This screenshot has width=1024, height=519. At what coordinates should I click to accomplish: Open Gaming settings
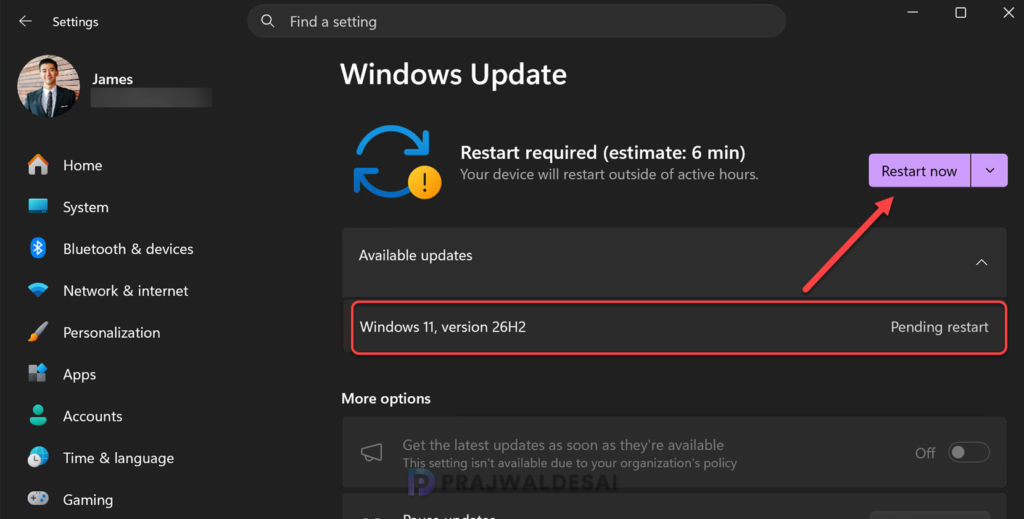88,499
